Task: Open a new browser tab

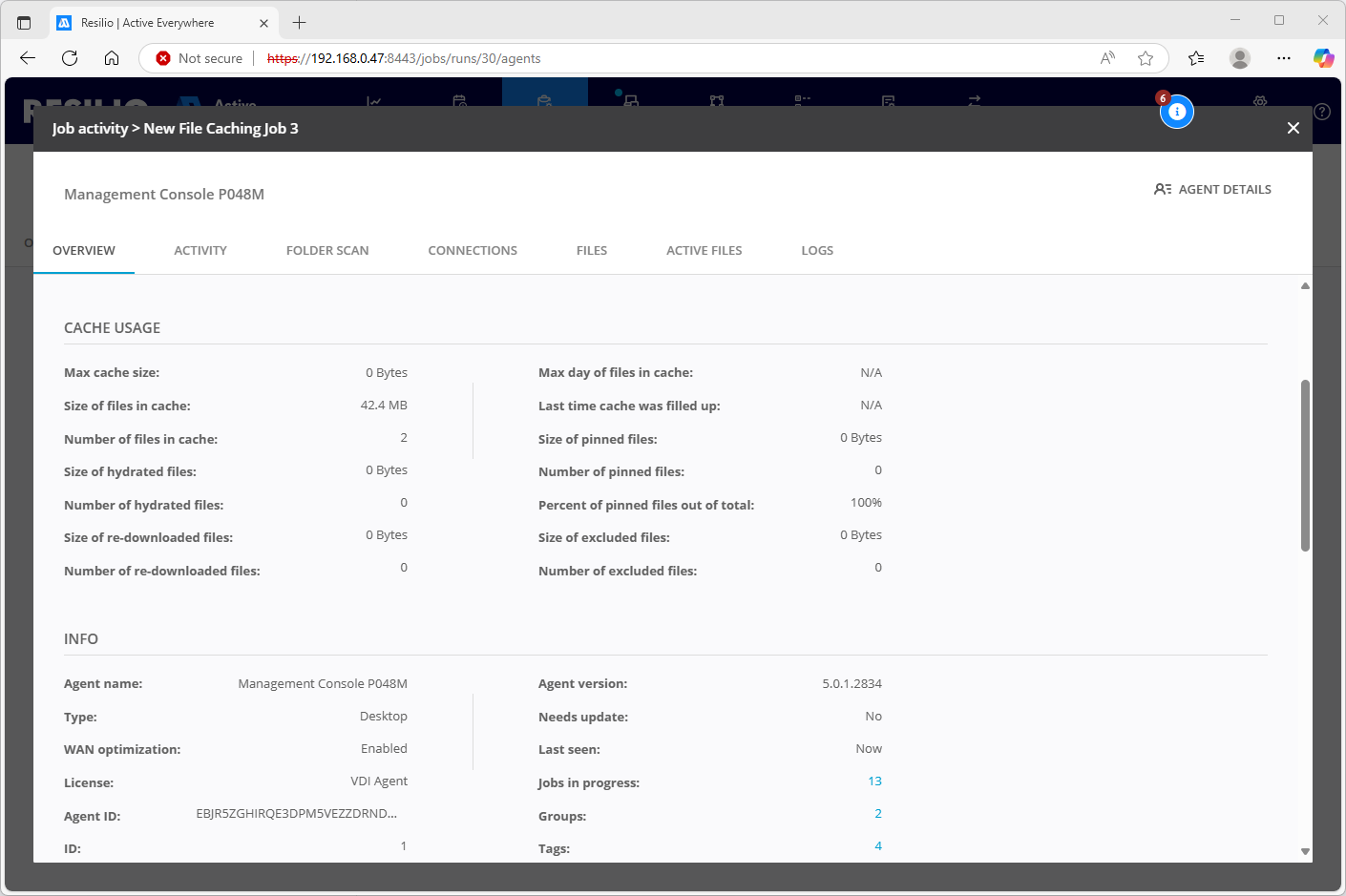Action: [300, 22]
